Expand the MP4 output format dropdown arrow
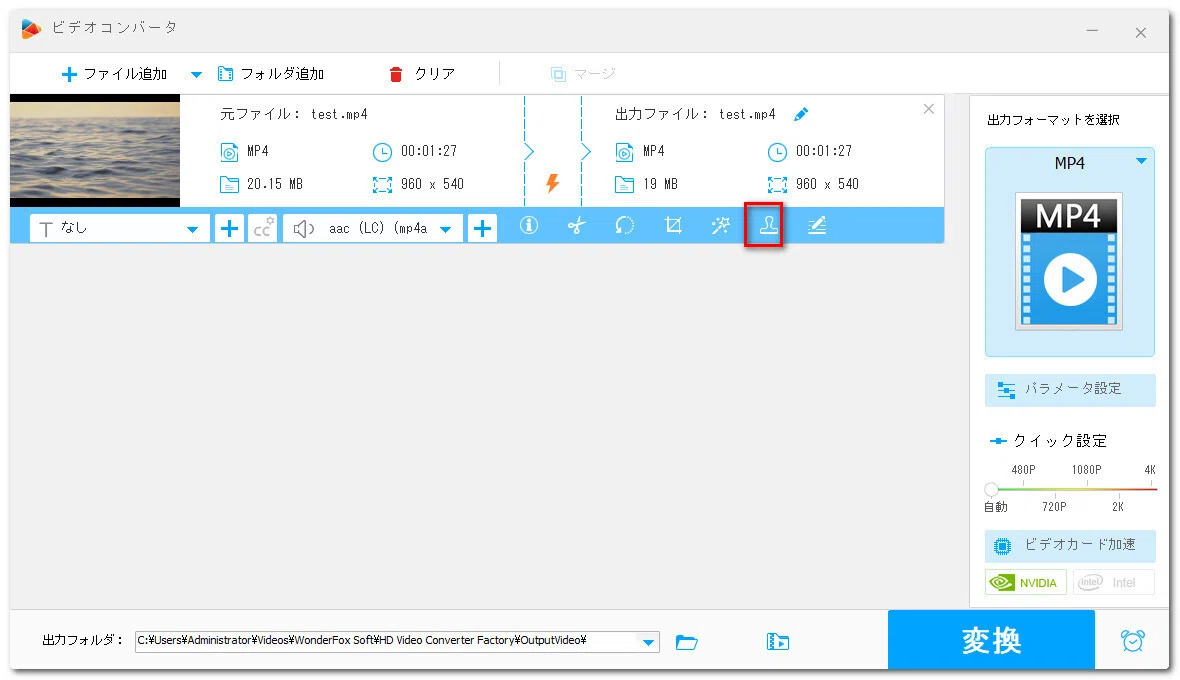The height and width of the screenshot is (680, 1180). 1141,162
